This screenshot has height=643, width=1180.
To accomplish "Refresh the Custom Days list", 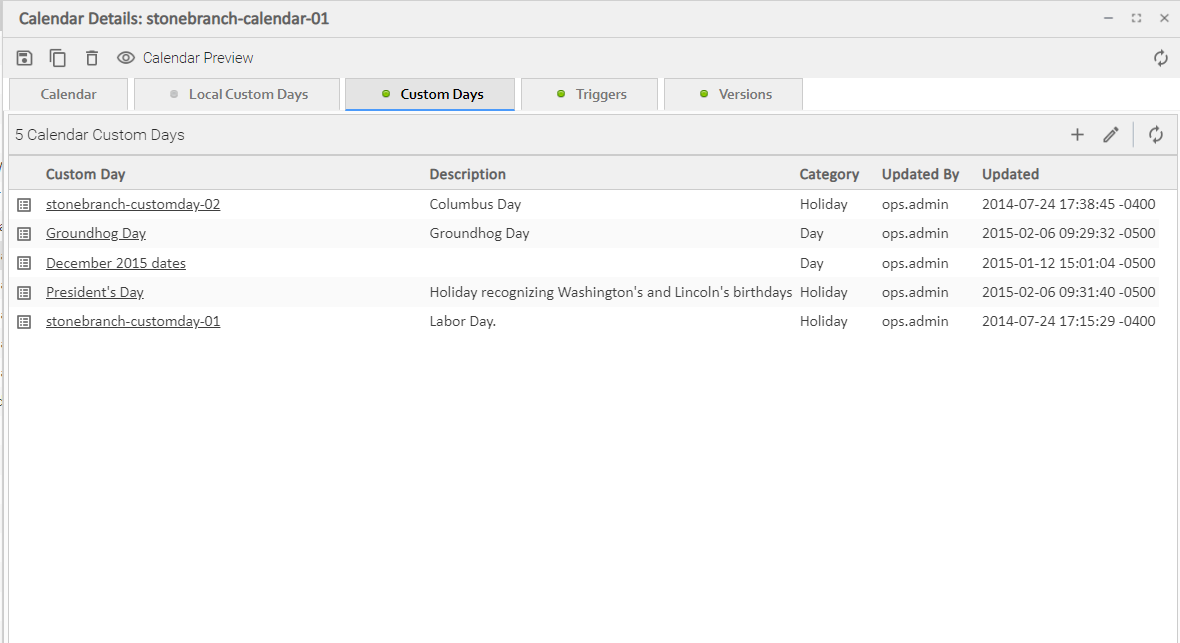I will pos(1156,135).
